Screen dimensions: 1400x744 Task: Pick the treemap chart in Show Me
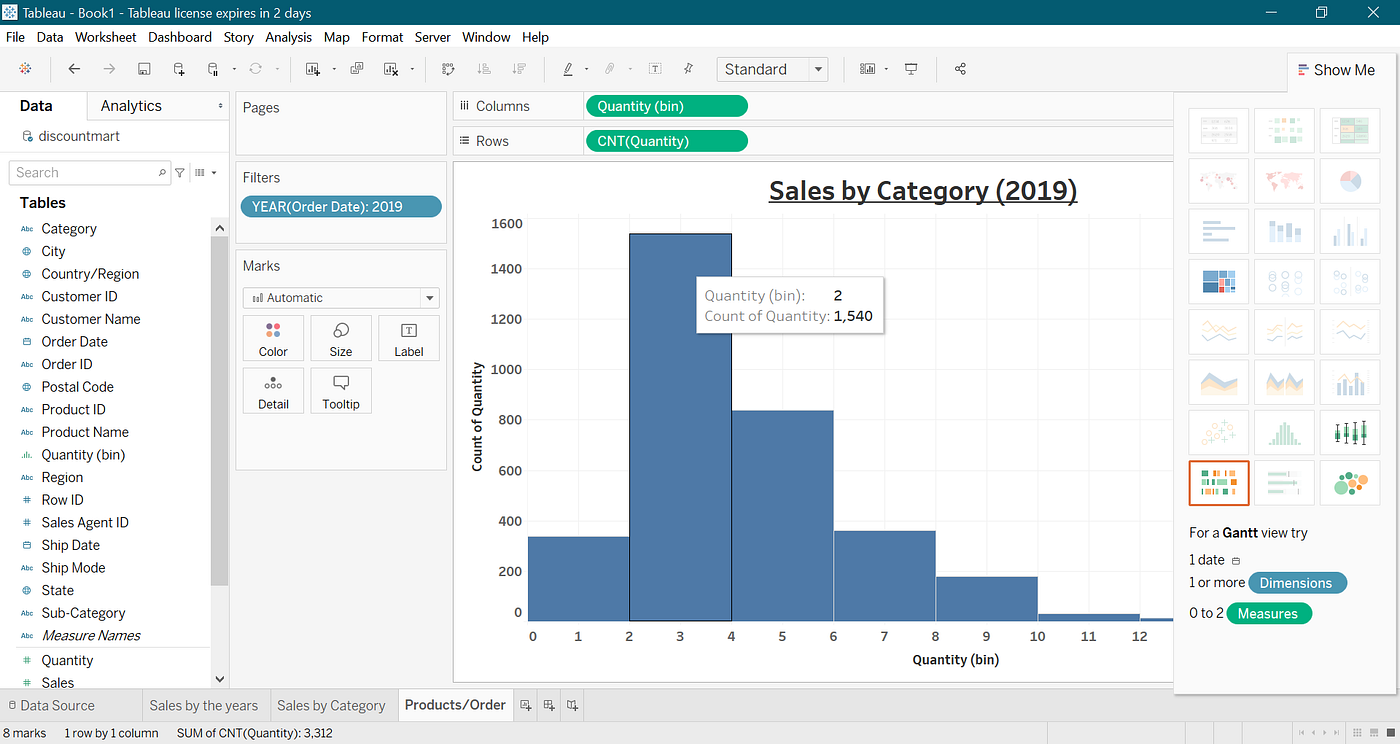point(1219,282)
